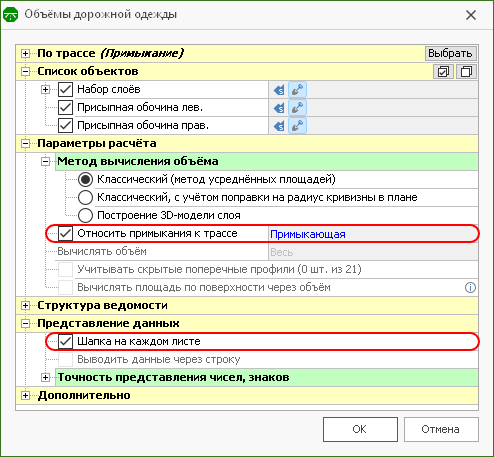Confirm dialog with OK button
494x457 pixels.
pyautogui.click(x=360, y=429)
